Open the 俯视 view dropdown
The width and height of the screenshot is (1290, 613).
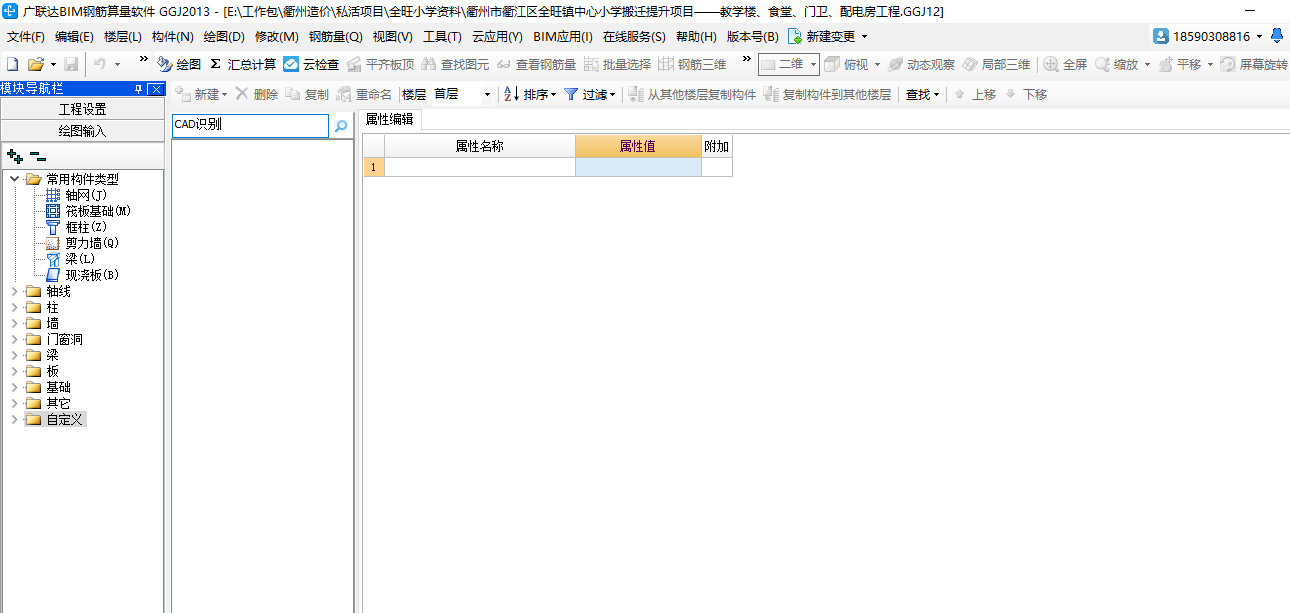point(877,65)
